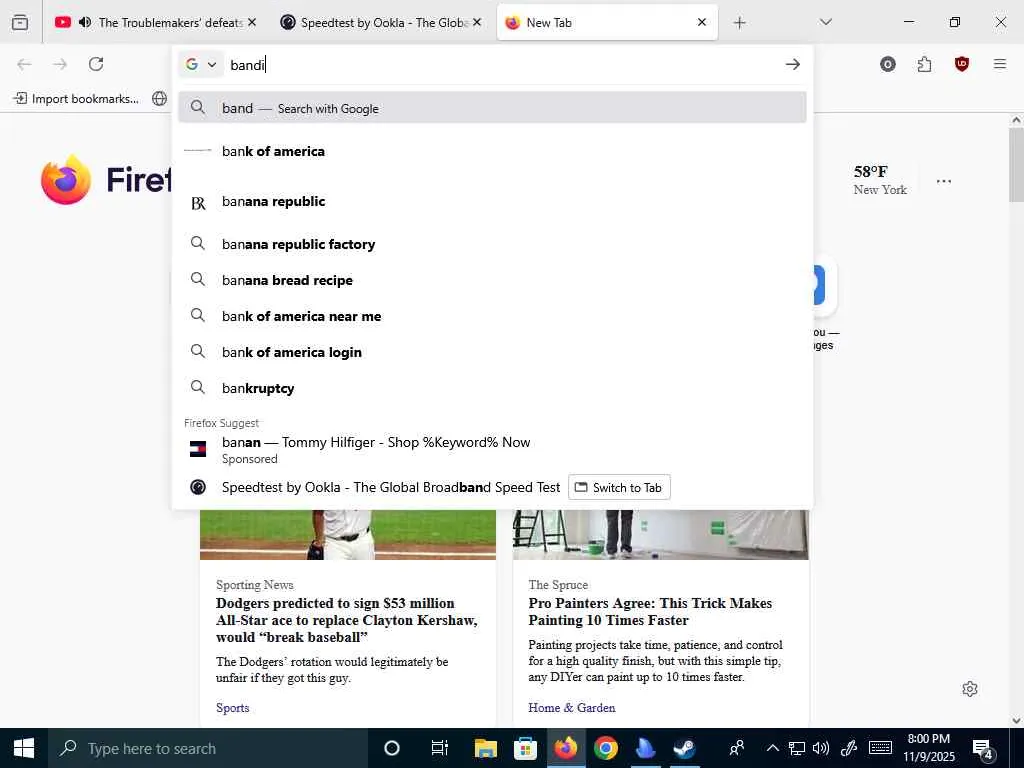The image size is (1024, 768).
Task: Select banana republic factory suggestion
Action: [x=492, y=244]
